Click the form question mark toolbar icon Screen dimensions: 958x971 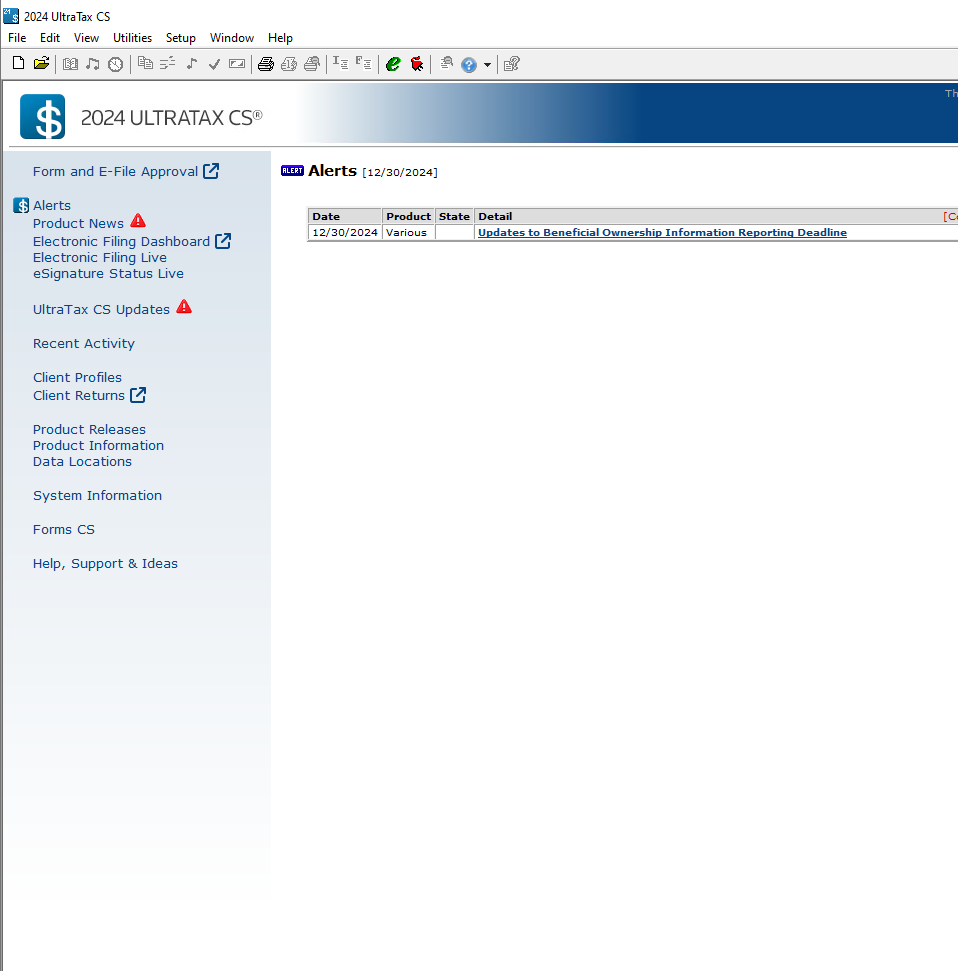pyautogui.click(x=512, y=64)
